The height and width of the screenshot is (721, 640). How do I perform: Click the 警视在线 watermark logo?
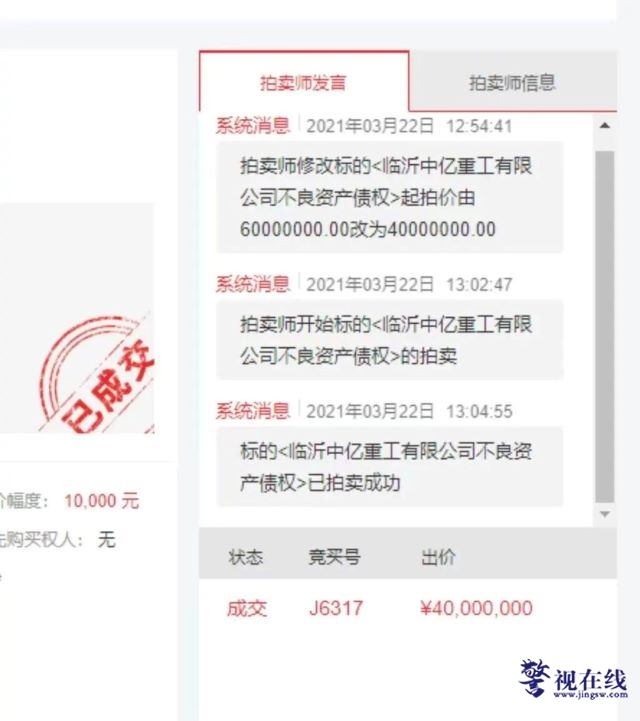[x=573, y=679]
